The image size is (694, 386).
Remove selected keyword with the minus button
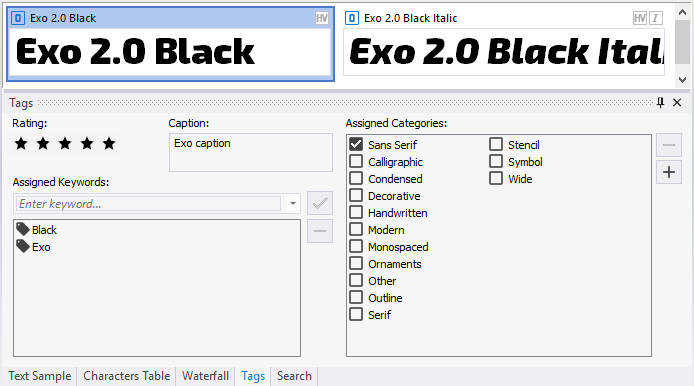tap(320, 231)
